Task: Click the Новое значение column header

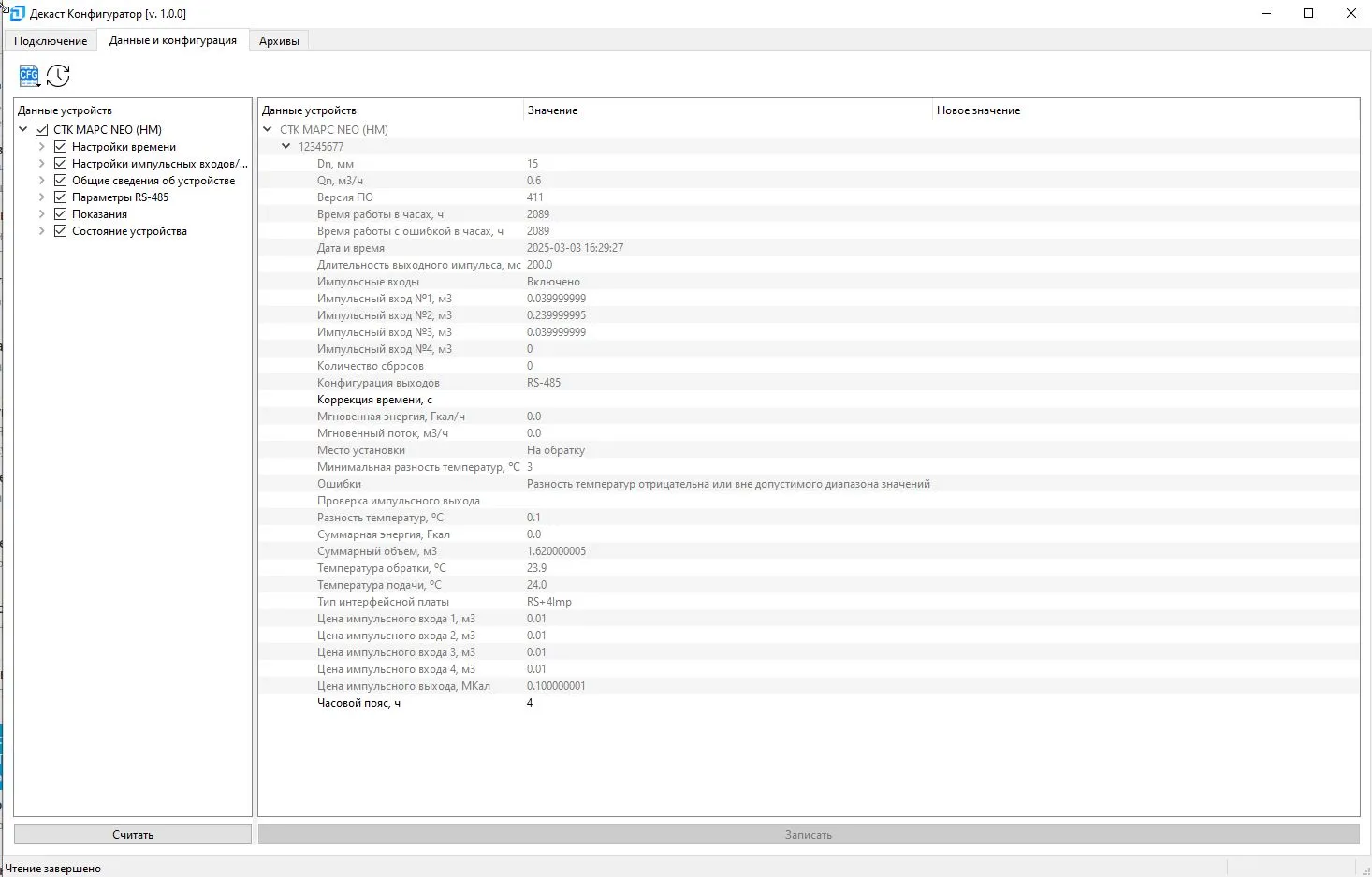Action: (x=1146, y=110)
